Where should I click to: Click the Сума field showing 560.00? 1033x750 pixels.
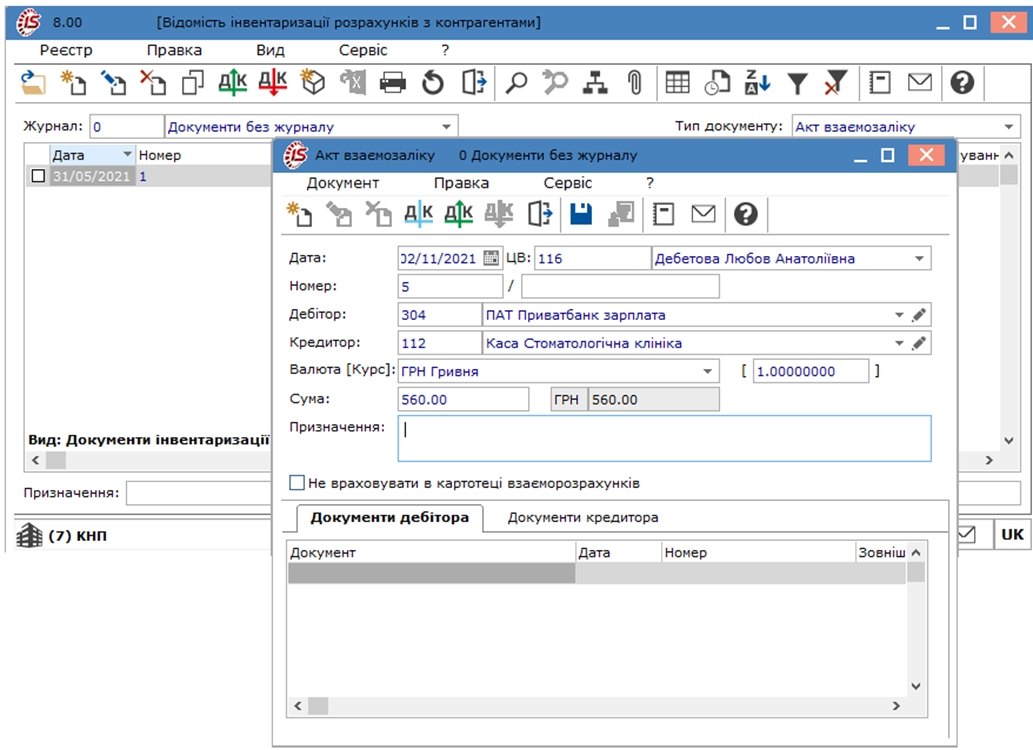tap(463, 399)
